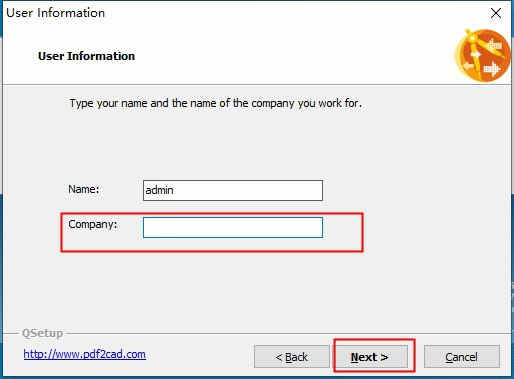
Task: Click the separator line next to QSetup
Action: pyautogui.click(x=288, y=333)
